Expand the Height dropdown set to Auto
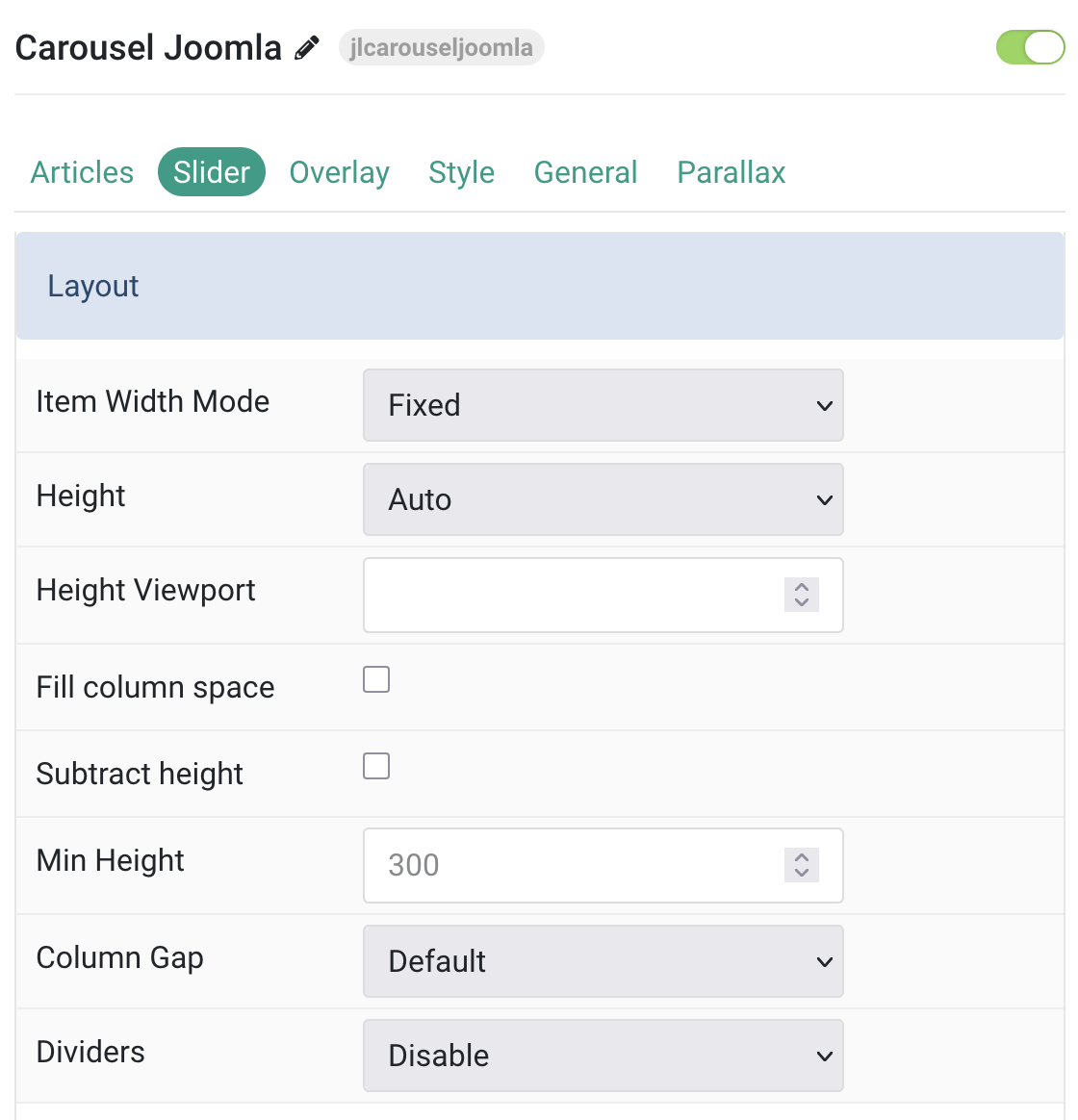Viewport: 1078px width, 1120px height. pyautogui.click(x=603, y=499)
